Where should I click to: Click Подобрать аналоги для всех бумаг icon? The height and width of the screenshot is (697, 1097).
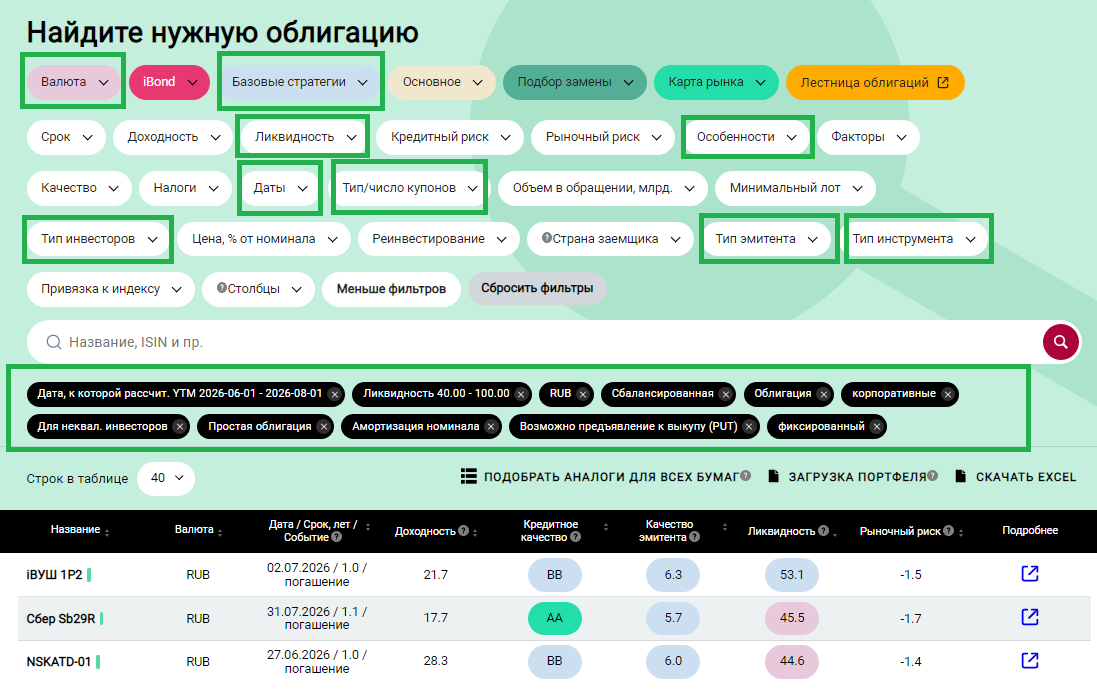point(468,477)
